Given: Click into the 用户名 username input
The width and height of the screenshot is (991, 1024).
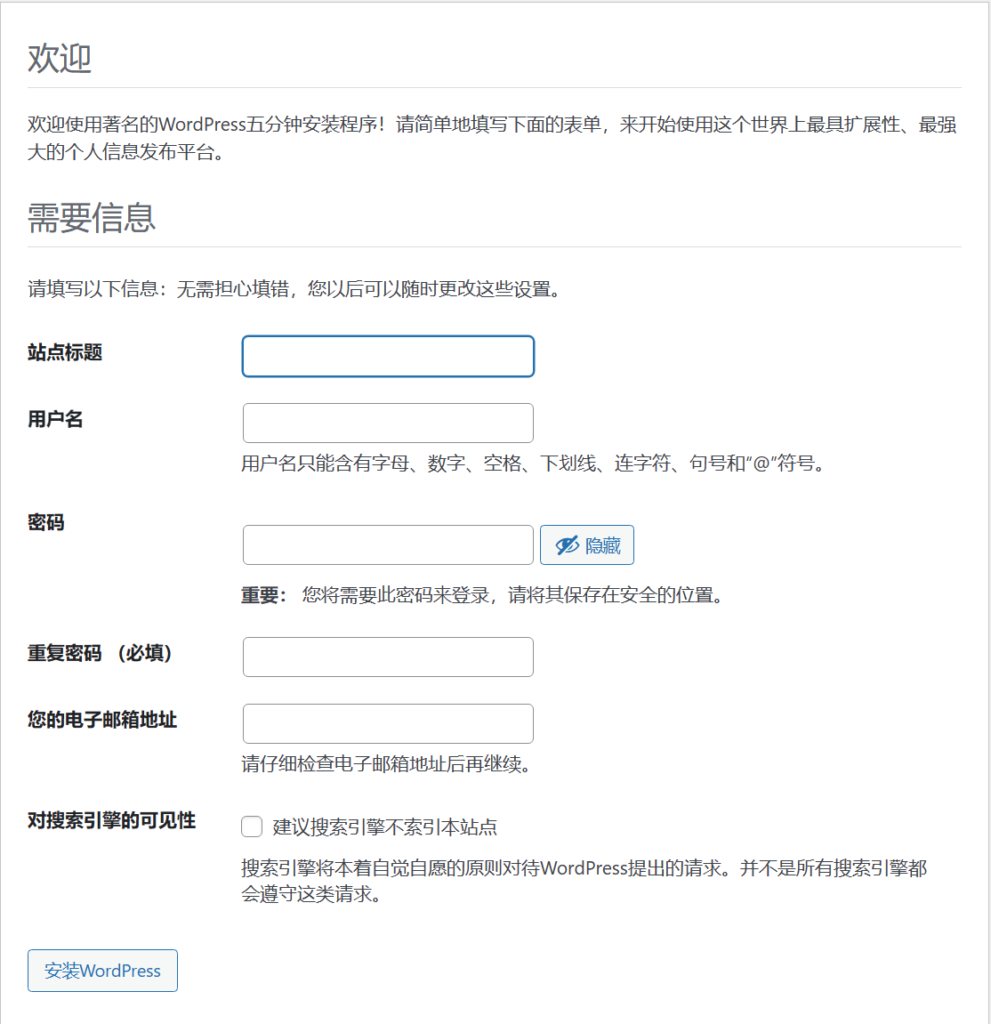Looking at the screenshot, I should coord(388,423).
